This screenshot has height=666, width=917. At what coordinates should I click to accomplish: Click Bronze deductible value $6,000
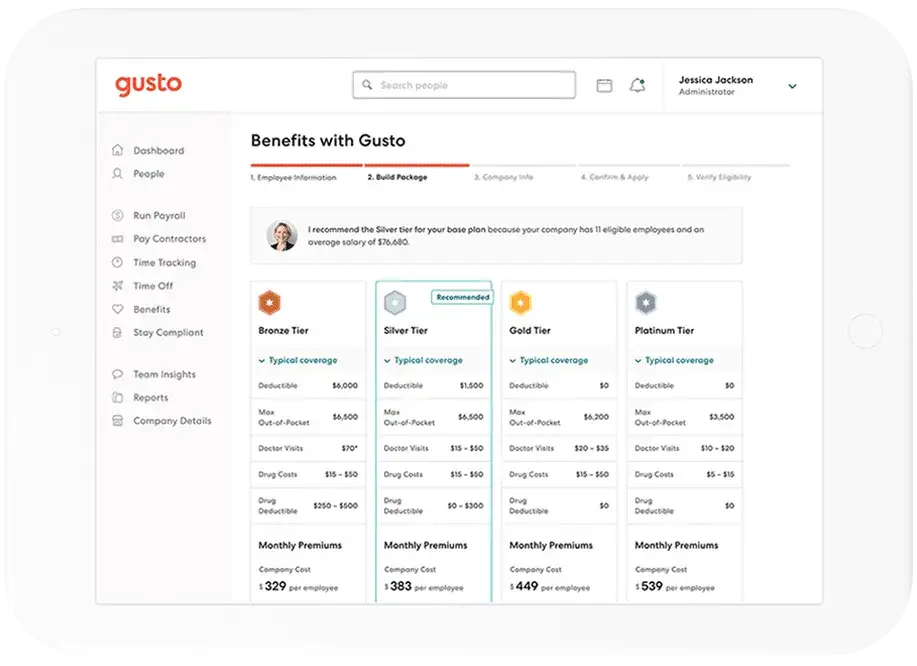pos(345,385)
